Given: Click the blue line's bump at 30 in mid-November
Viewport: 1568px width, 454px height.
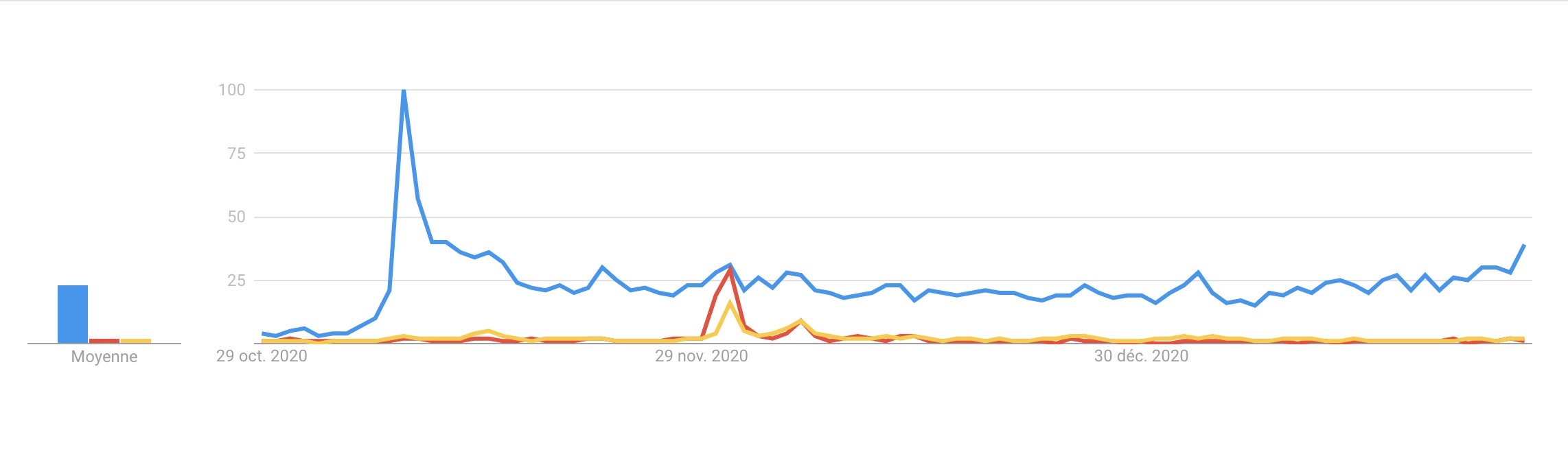Looking at the screenshot, I should [602, 267].
